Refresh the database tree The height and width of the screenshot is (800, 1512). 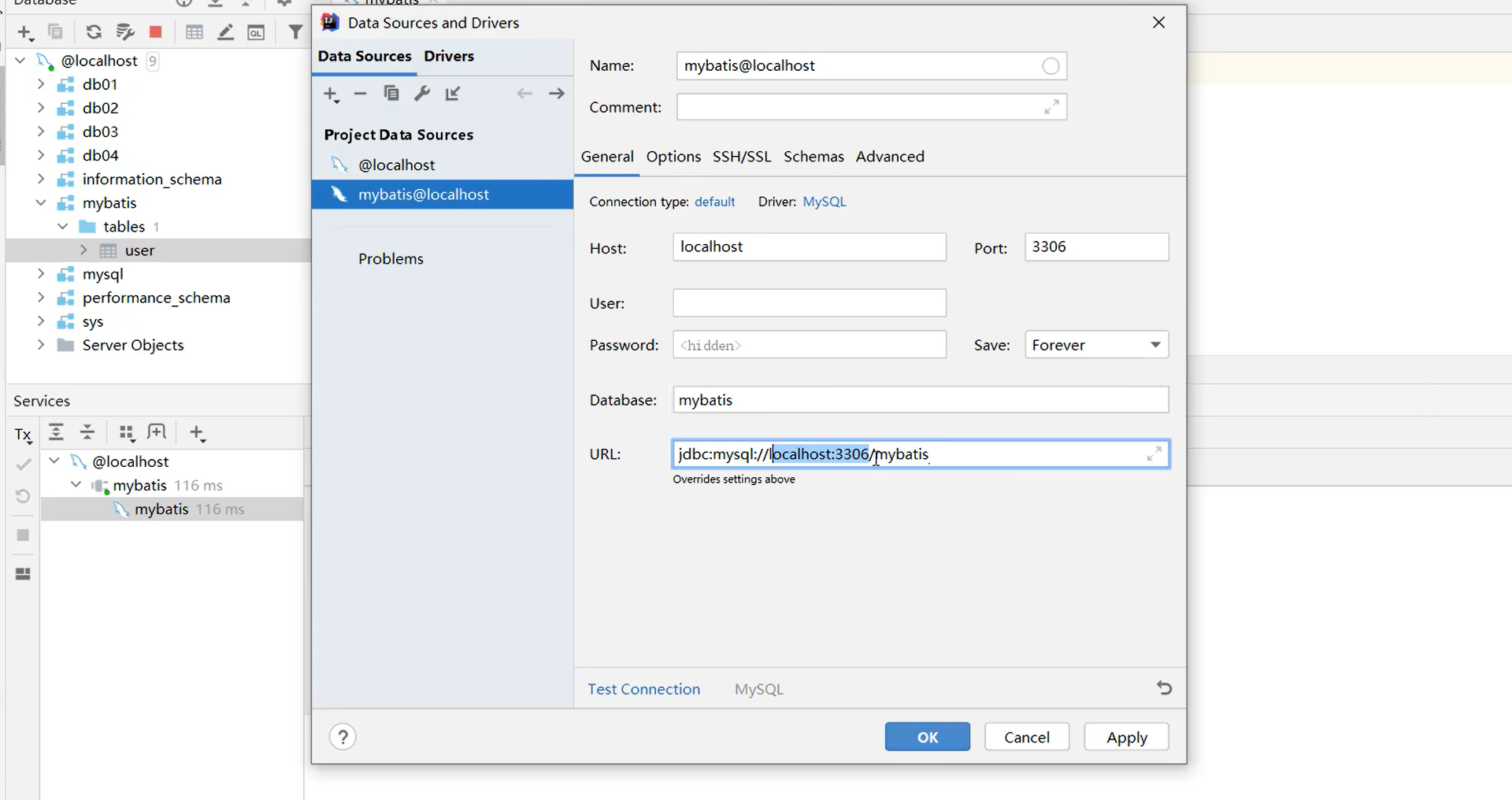coord(94,31)
